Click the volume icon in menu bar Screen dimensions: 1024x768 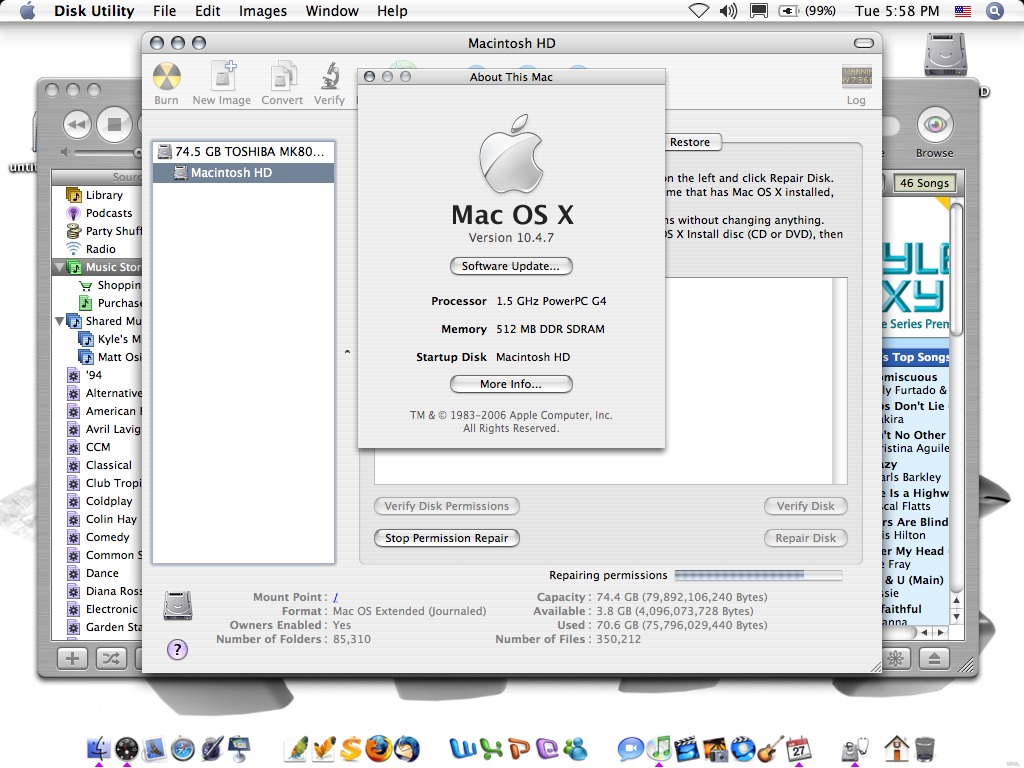[x=728, y=11]
